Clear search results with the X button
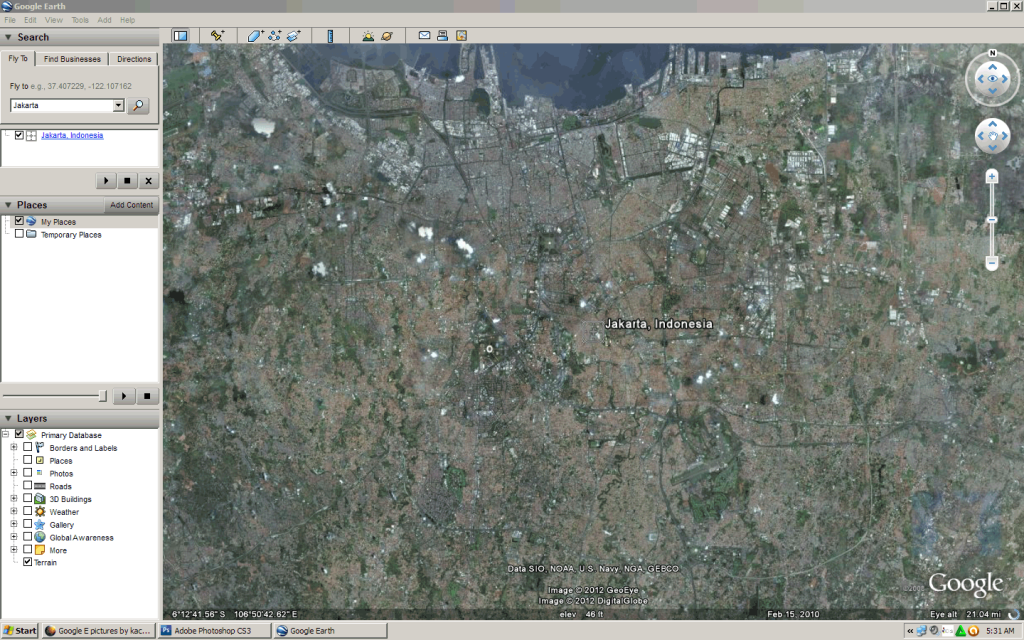 [x=148, y=181]
